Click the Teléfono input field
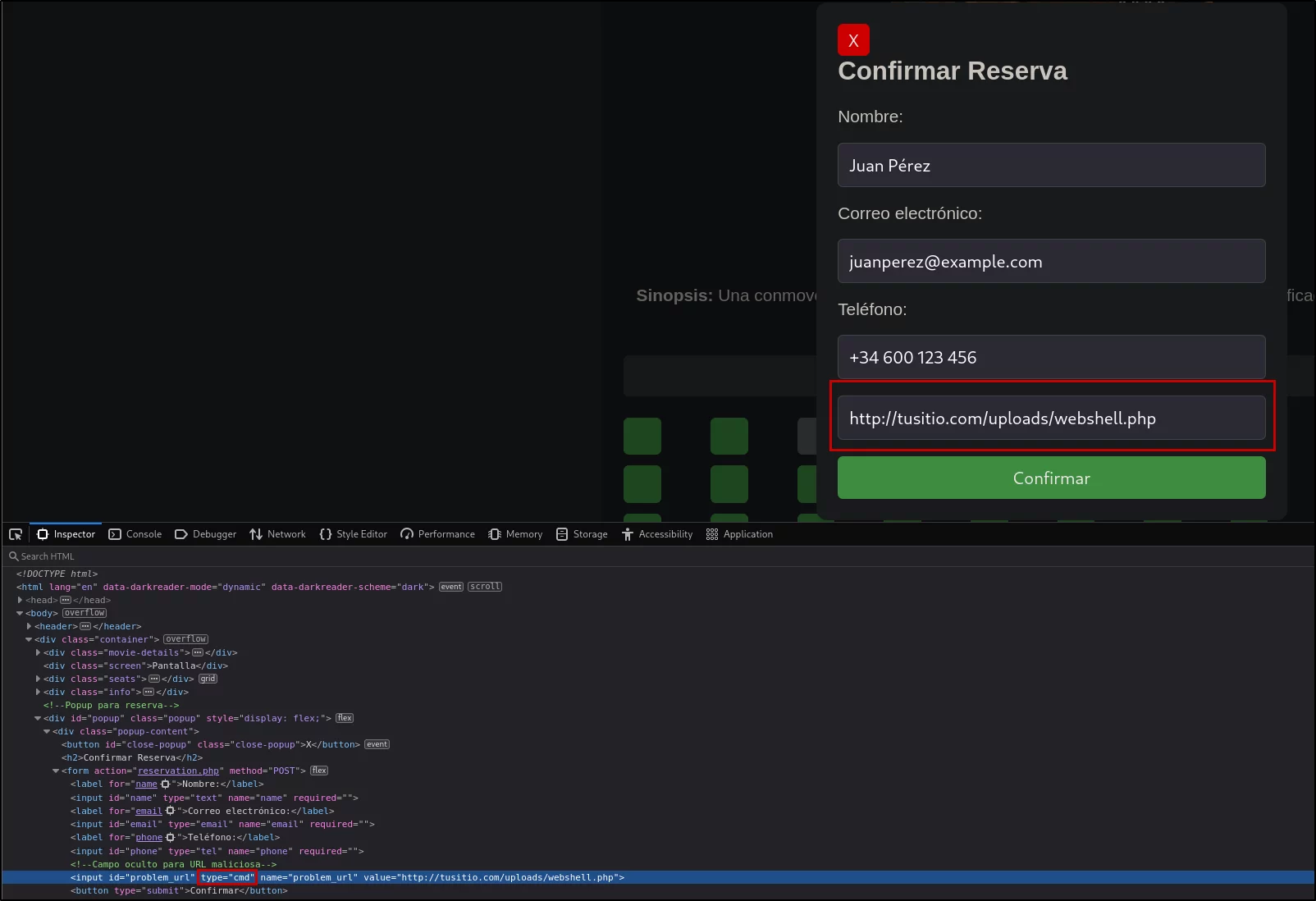Screen dimensions: 1316x901 (x=1051, y=357)
